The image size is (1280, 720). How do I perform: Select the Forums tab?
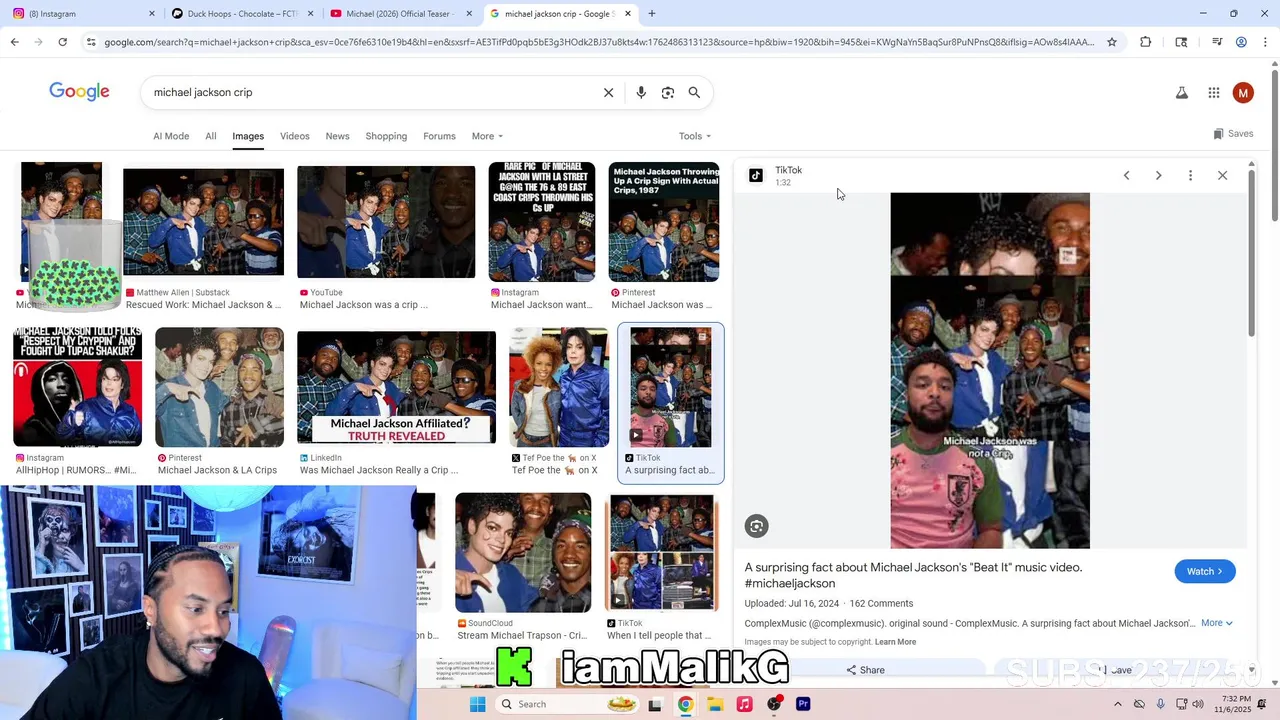click(x=439, y=136)
